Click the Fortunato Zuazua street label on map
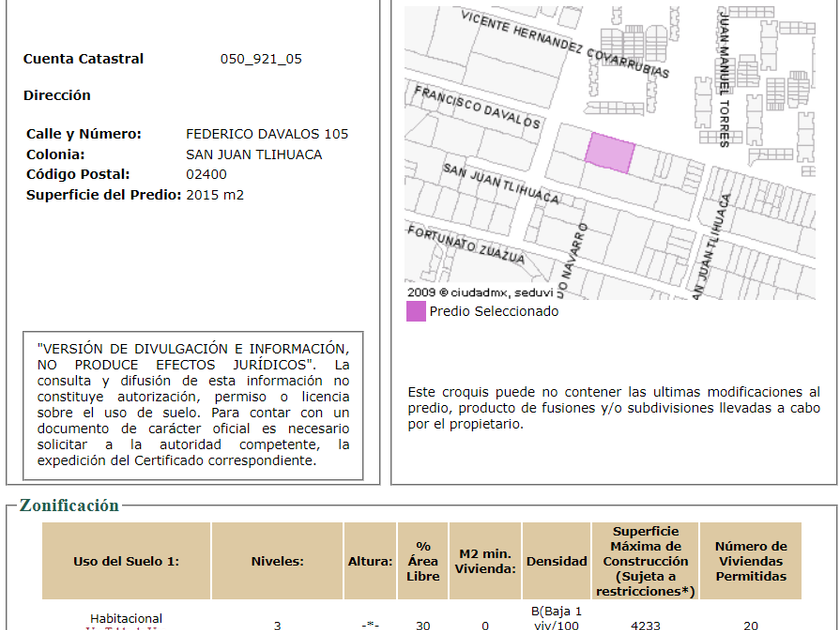The width and height of the screenshot is (840, 630). pyautogui.click(x=465, y=244)
